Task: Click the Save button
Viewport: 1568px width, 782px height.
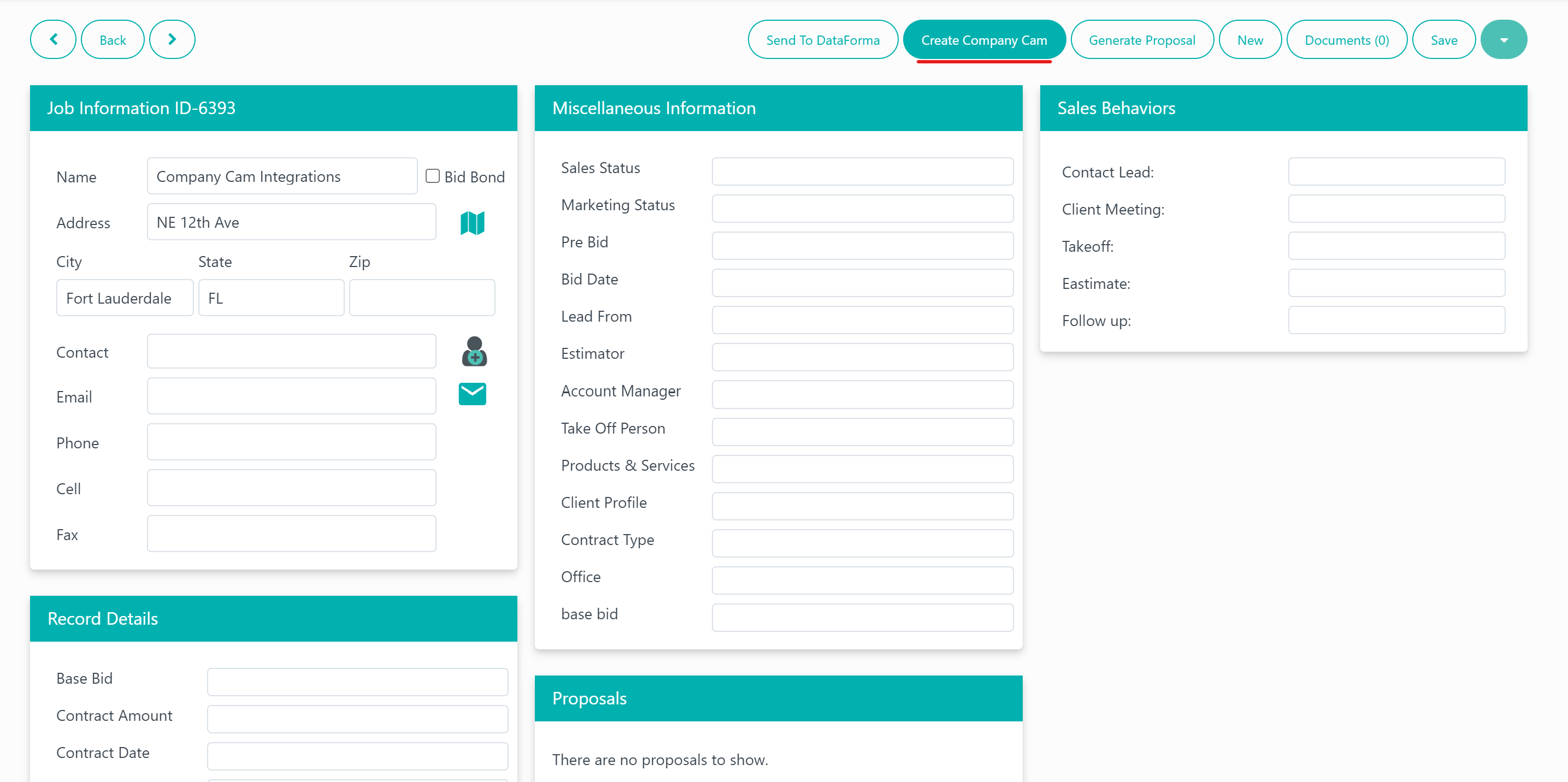Action: [1443, 39]
